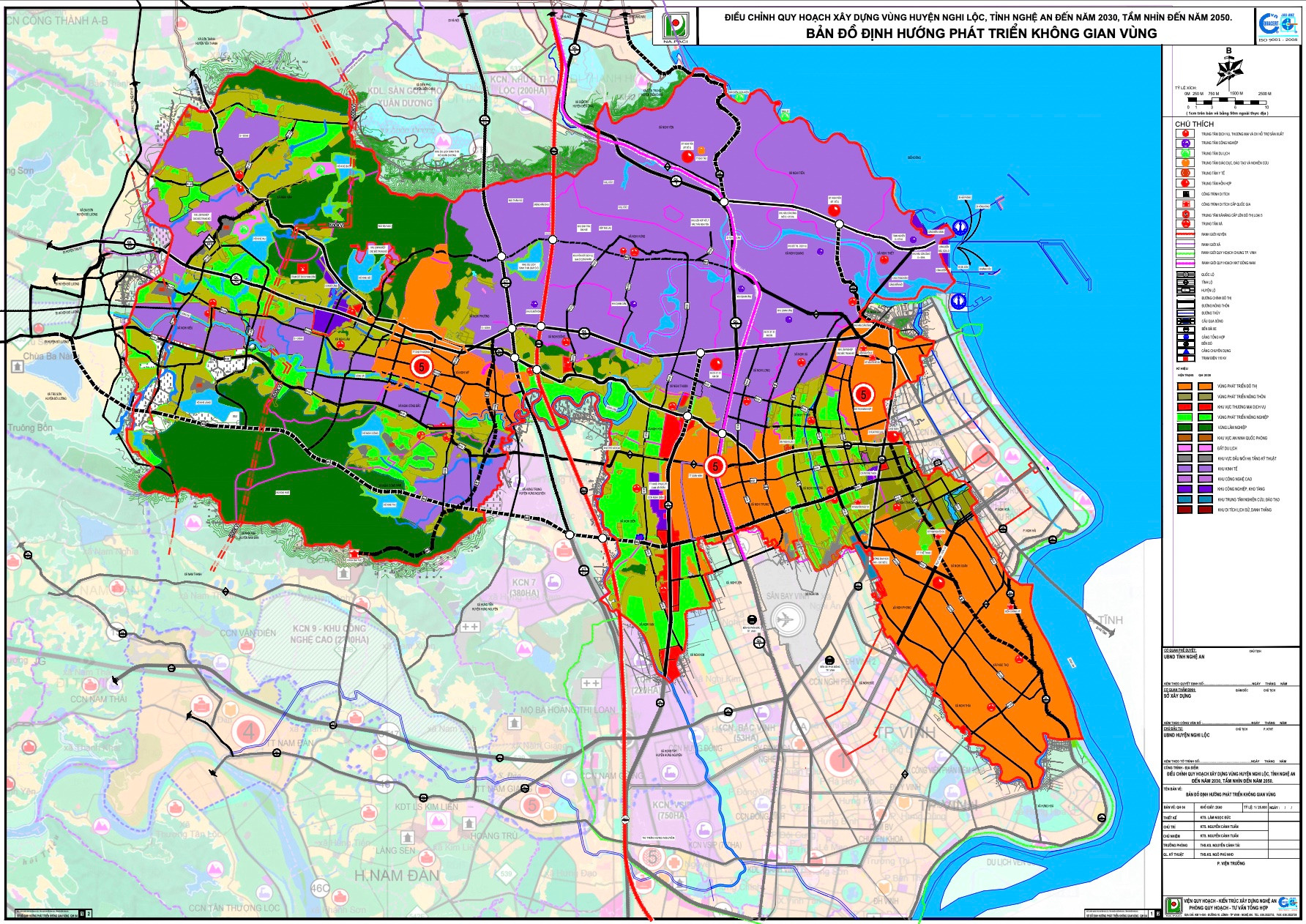
Task: Click the Đường thủy legend symbol
Action: coord(1185,313)
